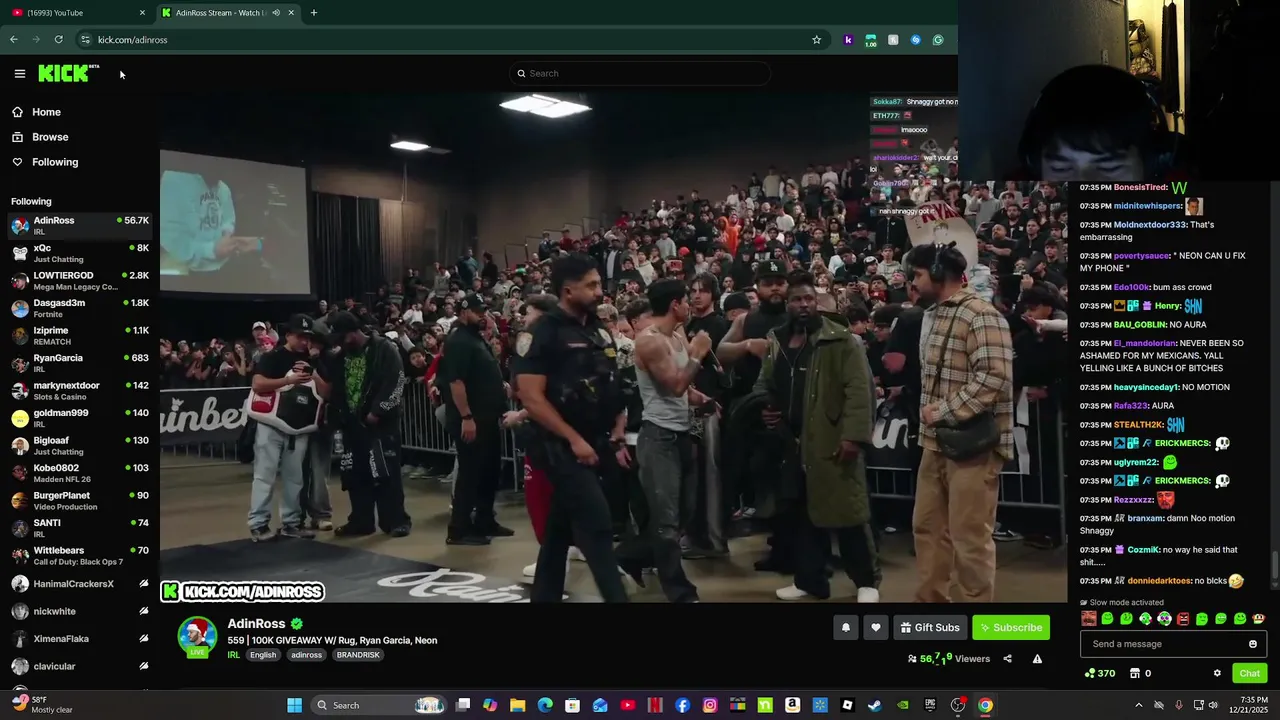Open marknextdoor Slots & Casino stream
Viewport: 1280px width, 720px height.
tap(80, 391)
